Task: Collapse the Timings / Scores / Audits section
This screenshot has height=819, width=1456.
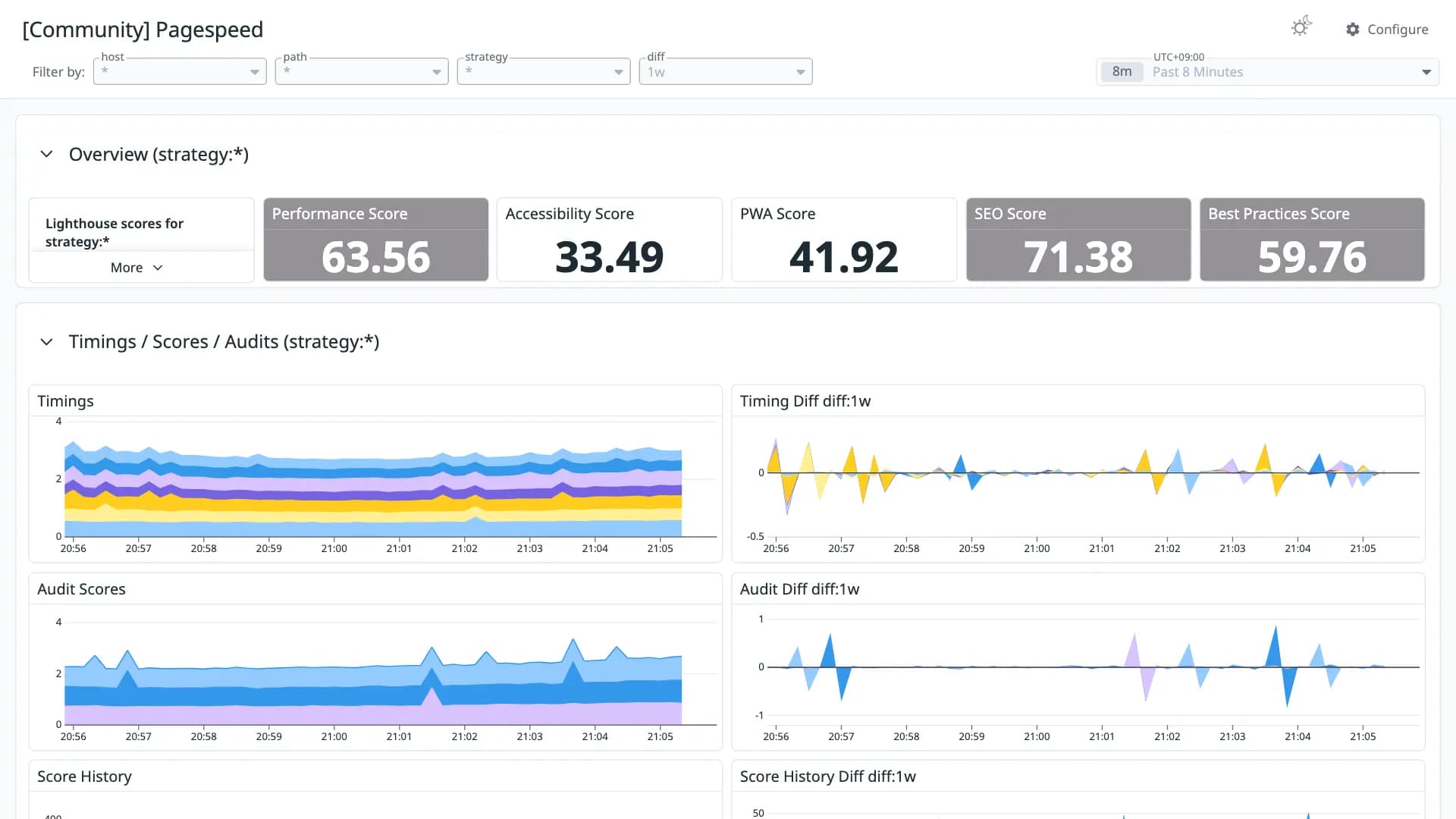Action: click(x=46, y=342)
